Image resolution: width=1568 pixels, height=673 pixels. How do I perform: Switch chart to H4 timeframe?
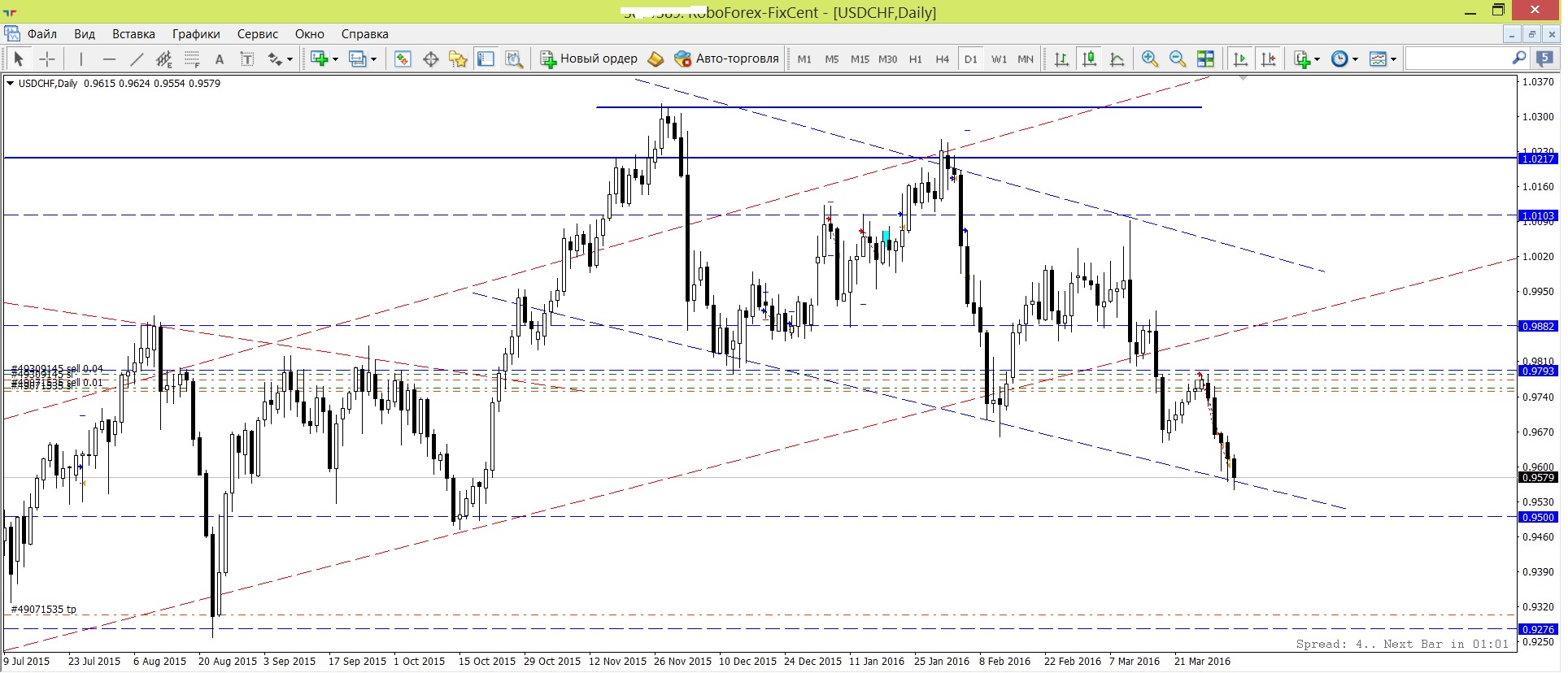[943, 59]
